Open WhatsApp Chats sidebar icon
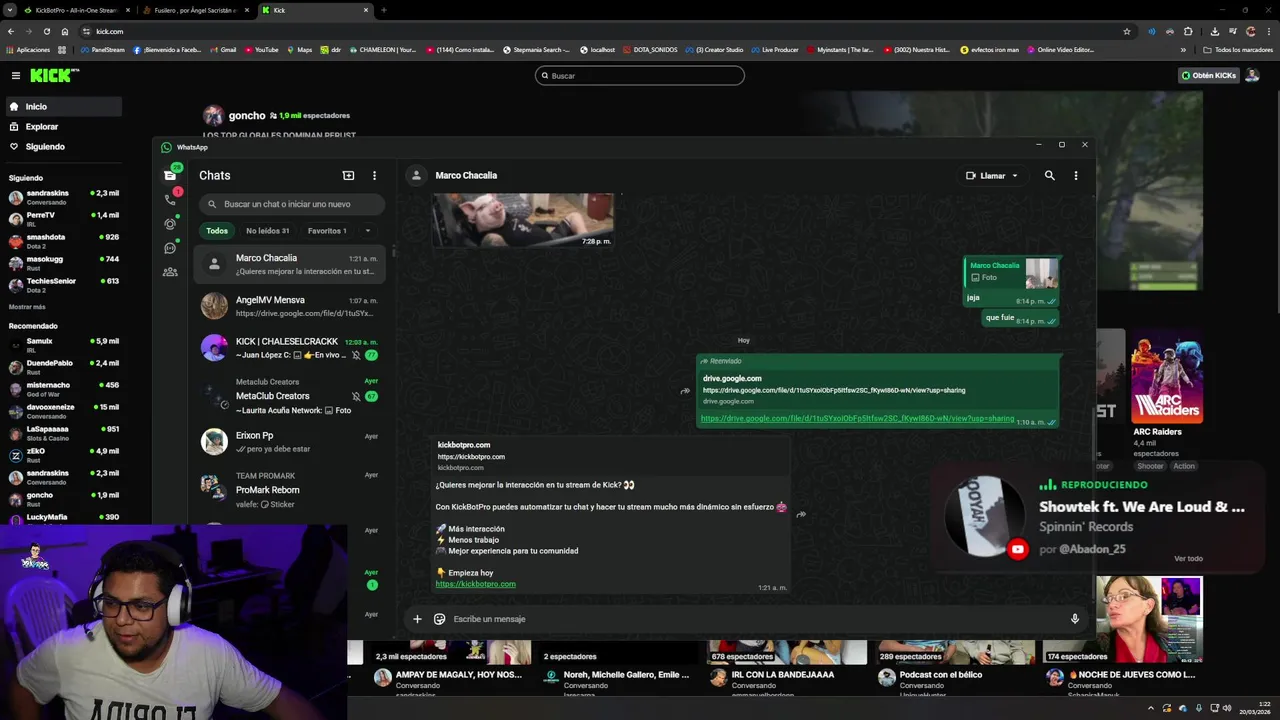 pos(170,175)
